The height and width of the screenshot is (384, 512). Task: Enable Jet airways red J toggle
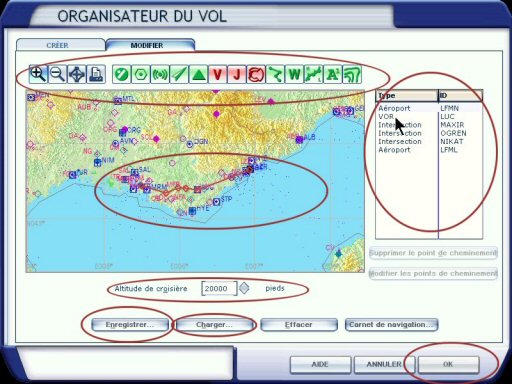(237, 74)
